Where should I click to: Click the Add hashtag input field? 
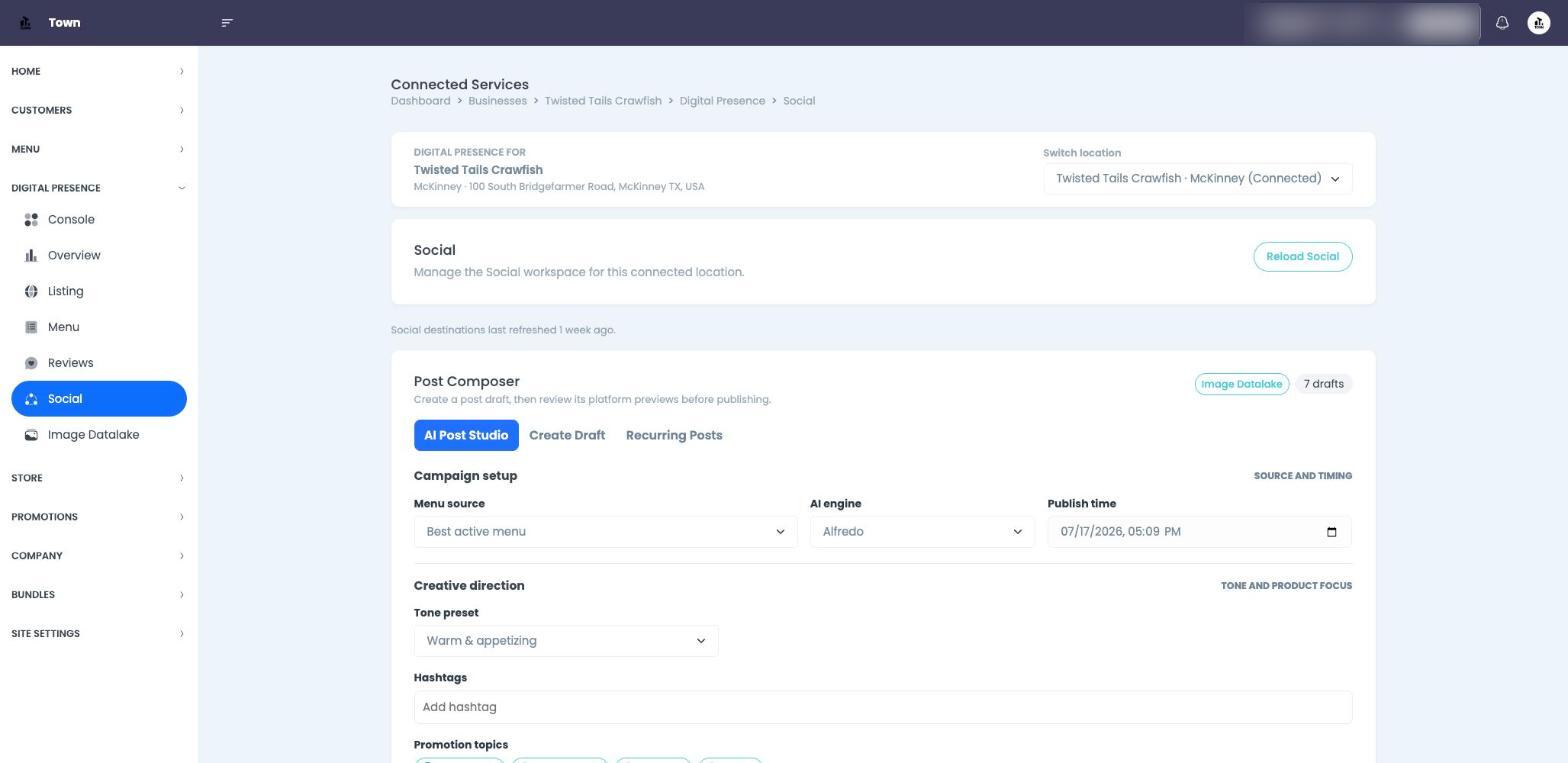point(883,707)
